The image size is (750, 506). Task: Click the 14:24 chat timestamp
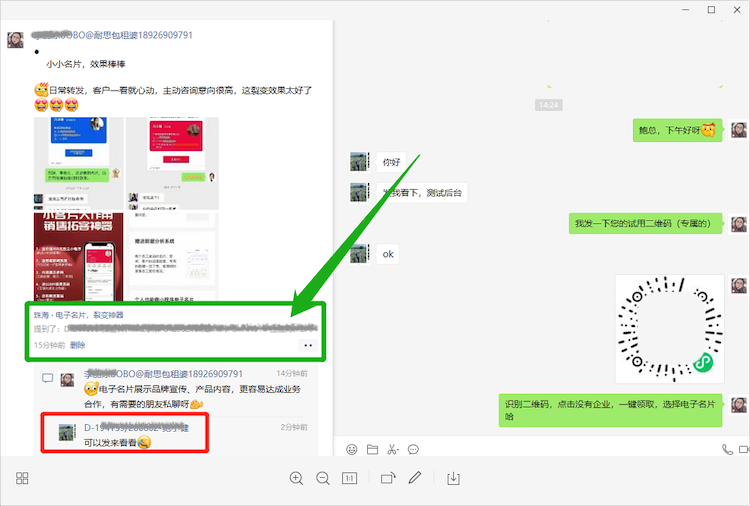click(x=549, y=105)
